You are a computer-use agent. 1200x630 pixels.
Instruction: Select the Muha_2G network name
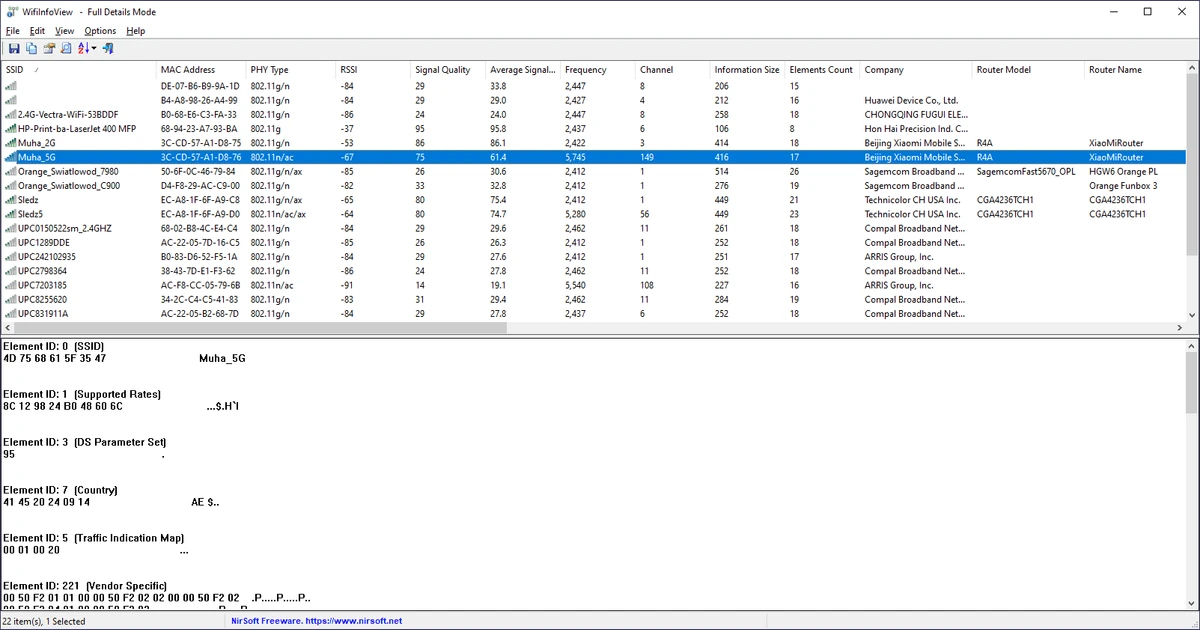click(x=38, y=143)
